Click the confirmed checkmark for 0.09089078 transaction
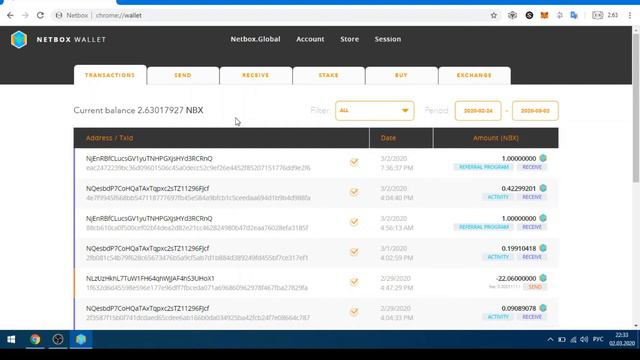Image resolution: width=640 pixels, height=360 pixels. pos(354,312)
